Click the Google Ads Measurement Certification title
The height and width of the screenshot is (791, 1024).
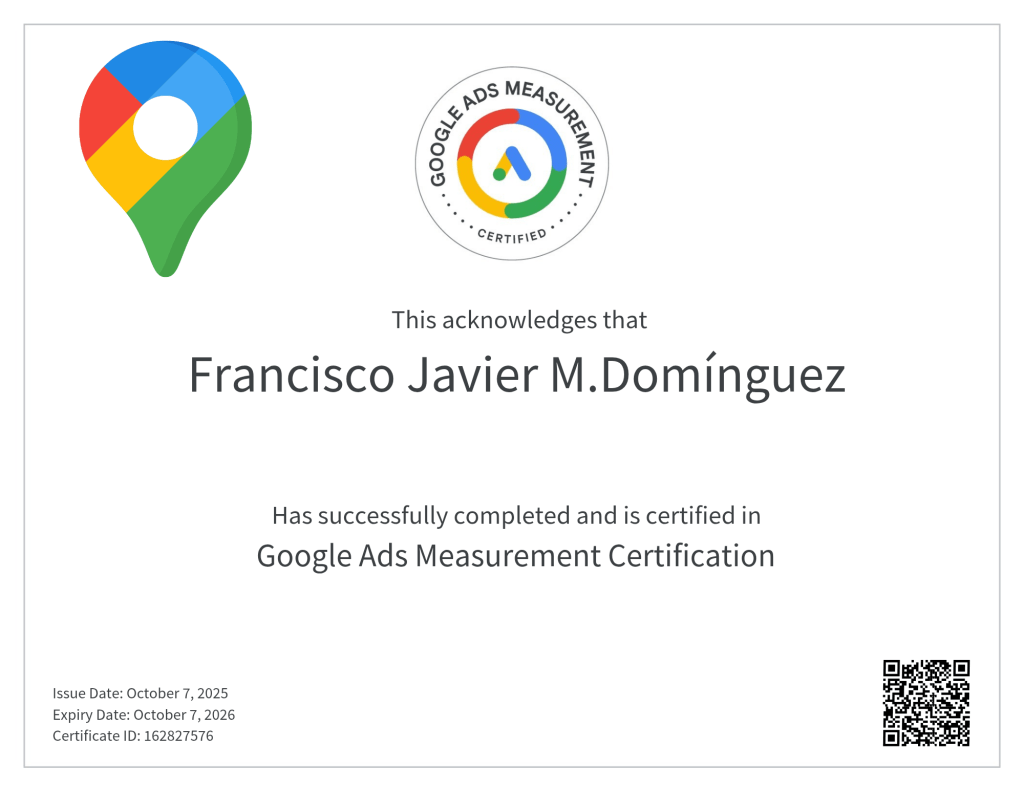click(515, 555)
